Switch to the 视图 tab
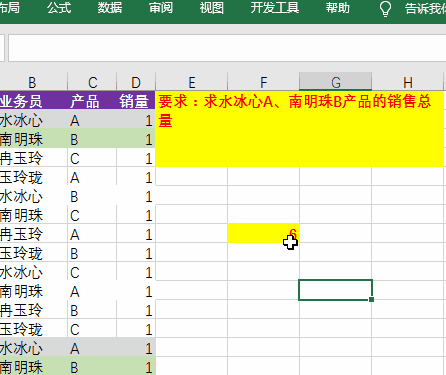The image size is (446, 375). tap(211, 8)
